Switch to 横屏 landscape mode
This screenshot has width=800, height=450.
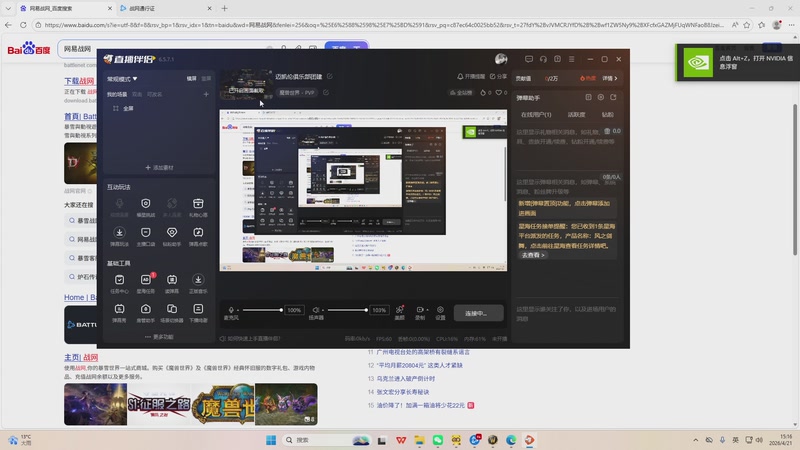pos(191,79)
